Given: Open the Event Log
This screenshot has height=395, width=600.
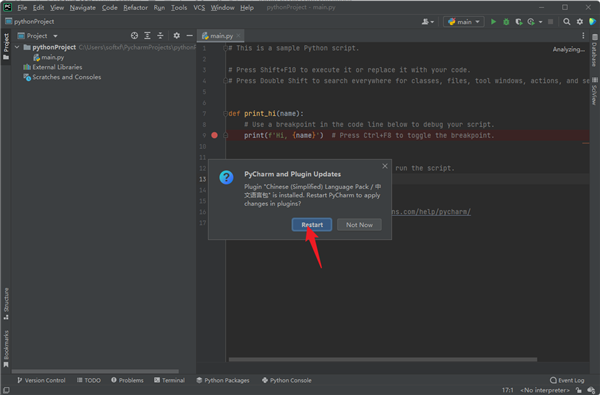Looking at the screenshot, I should 567,380.
